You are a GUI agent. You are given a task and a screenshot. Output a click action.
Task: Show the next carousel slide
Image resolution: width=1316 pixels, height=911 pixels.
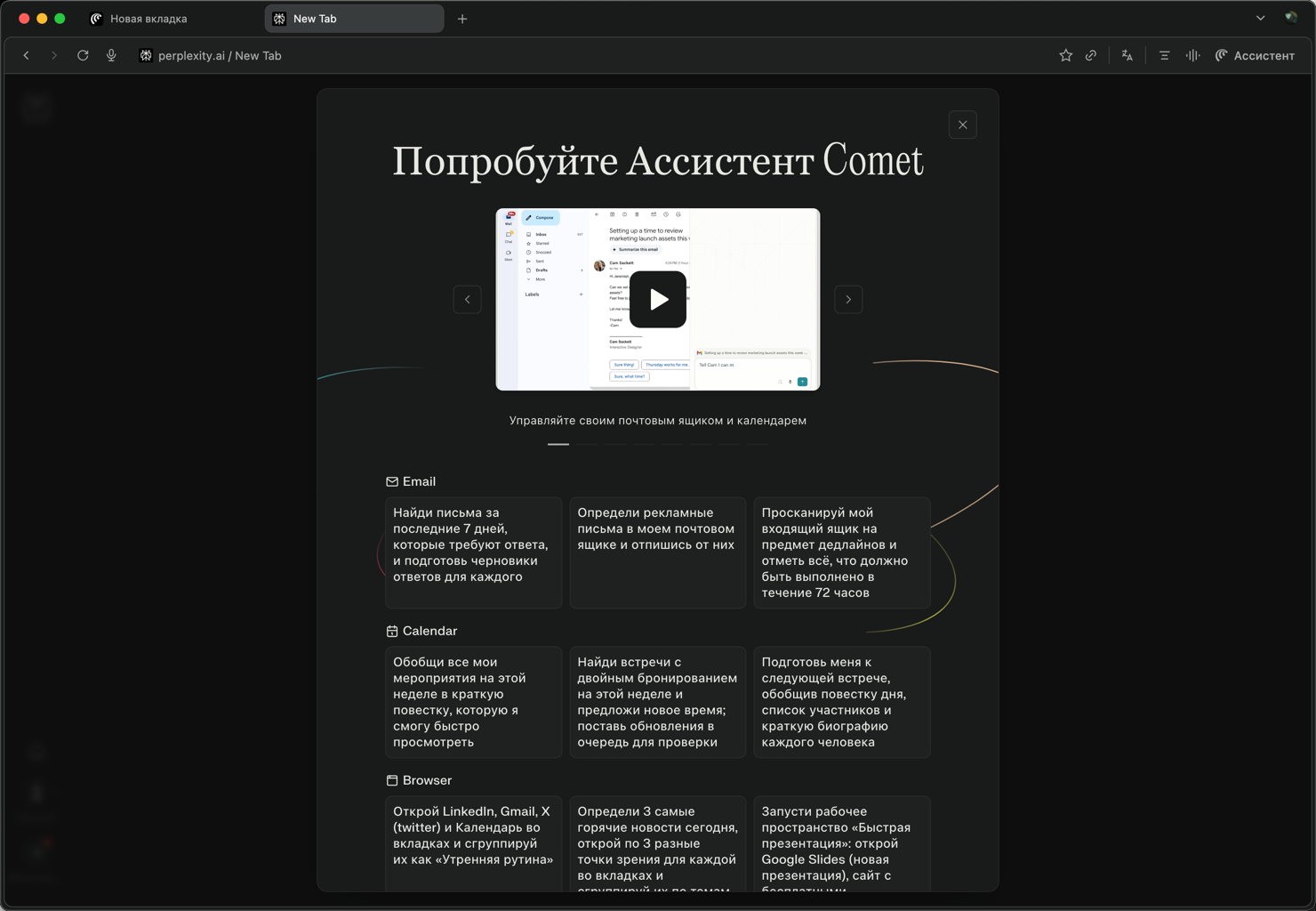click(849, 300)
